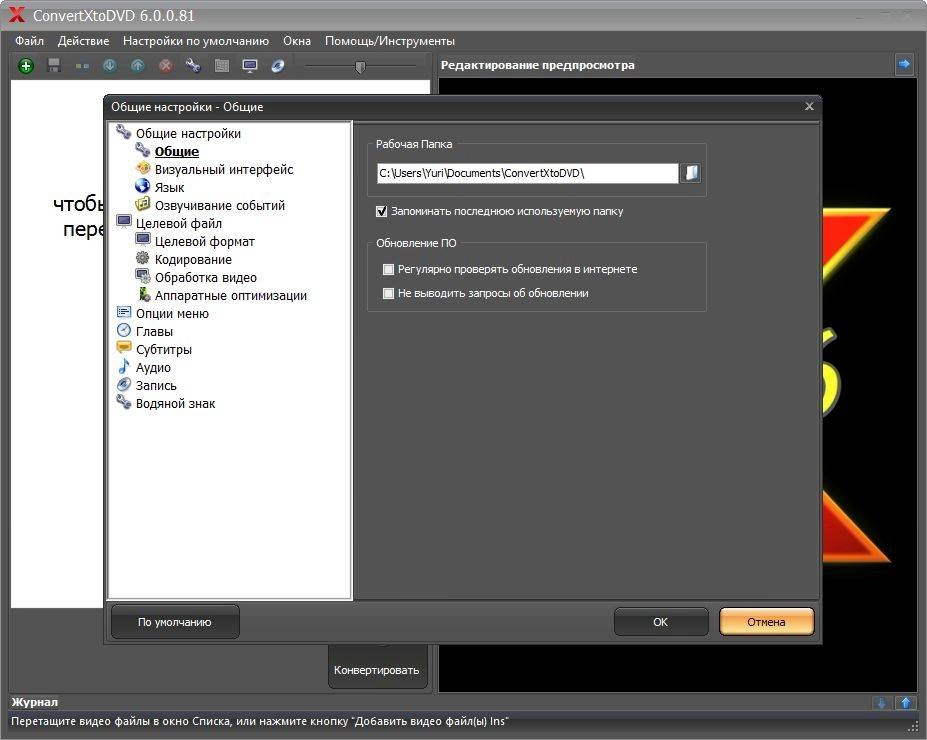Click the Merge titles toolbar icon
The image size is (927, 740).
pyautogui.click(x=82, y=66)
